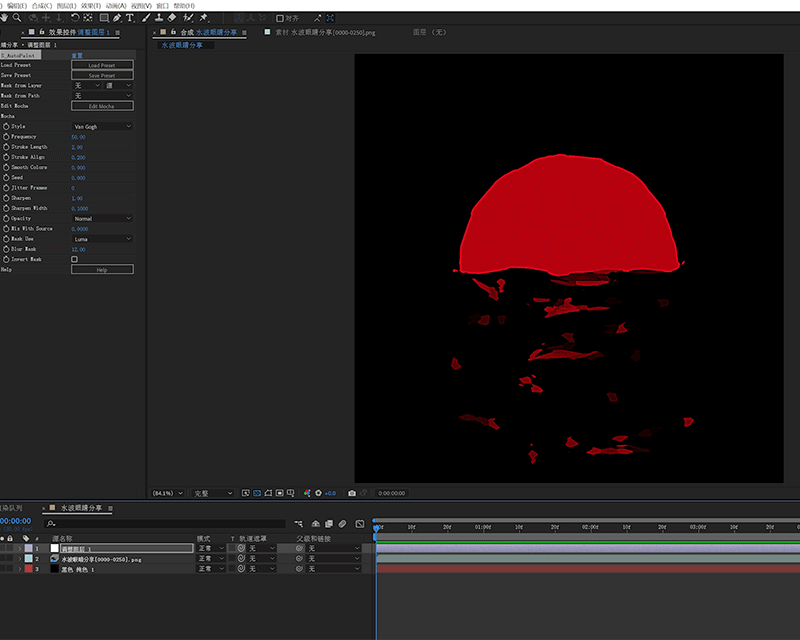Open the composition mini-flowchart icon in timeline
The width and height of the screenshot is (800, 640).
pos(299,524)
